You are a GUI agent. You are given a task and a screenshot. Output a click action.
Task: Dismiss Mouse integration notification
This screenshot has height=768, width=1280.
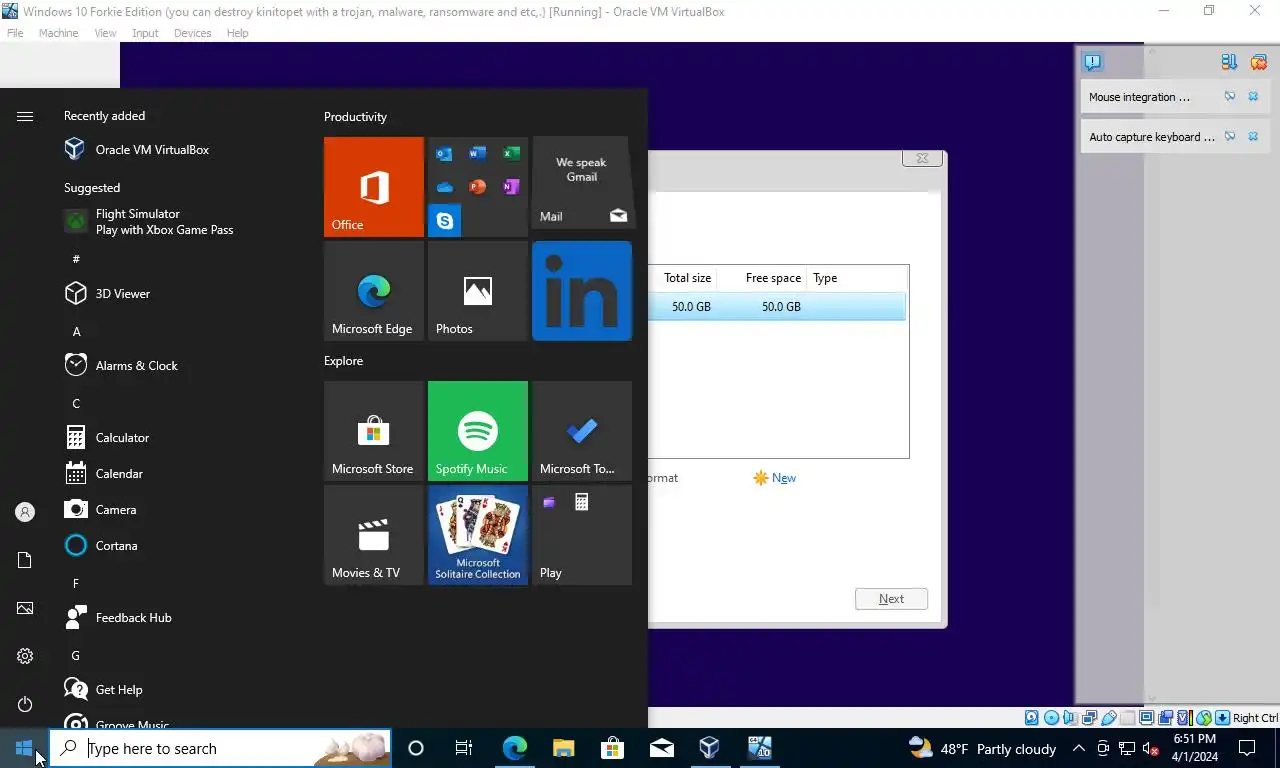point(1253,97)
